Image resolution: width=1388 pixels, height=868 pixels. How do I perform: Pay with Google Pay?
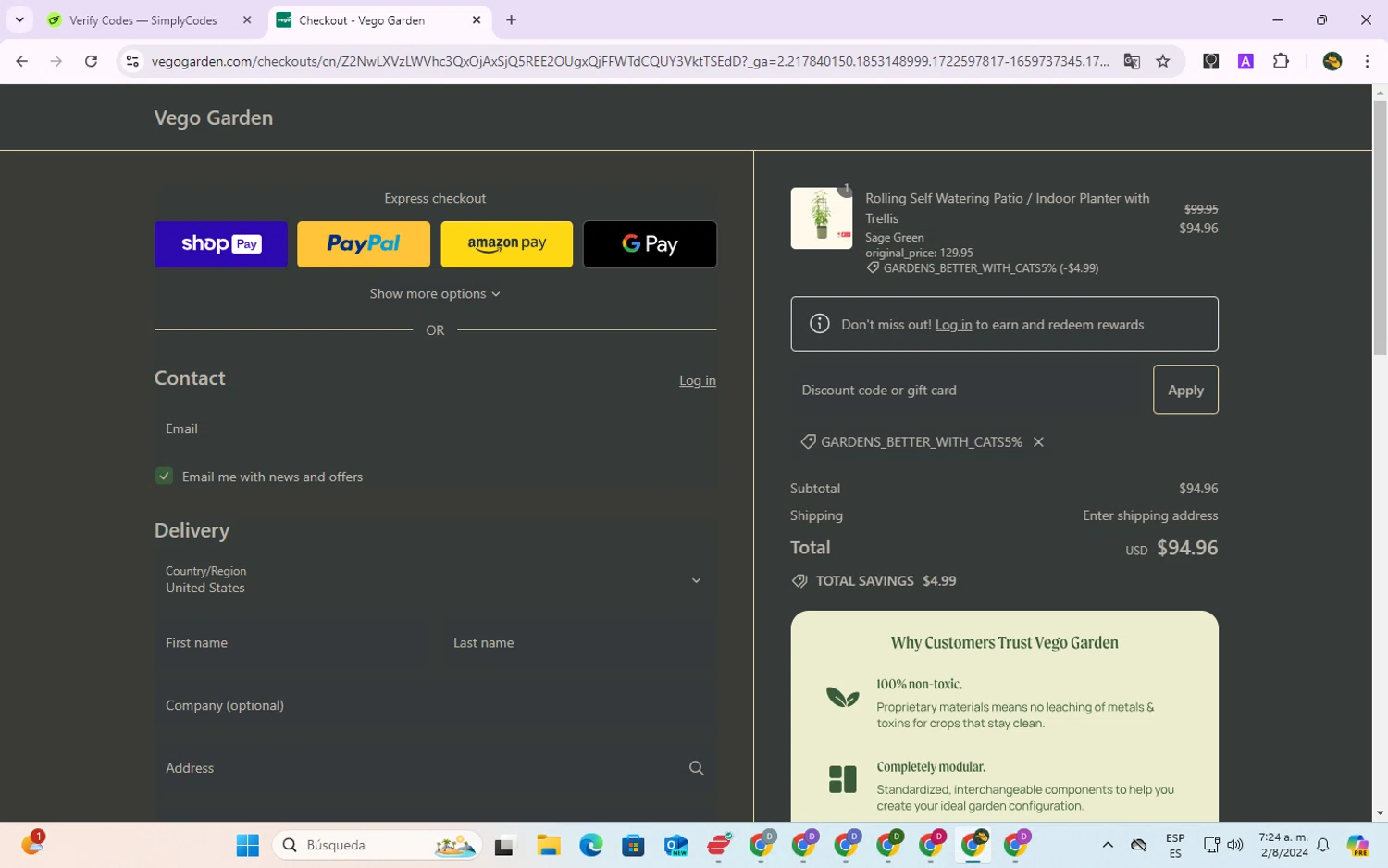click(x=650, y=244)
